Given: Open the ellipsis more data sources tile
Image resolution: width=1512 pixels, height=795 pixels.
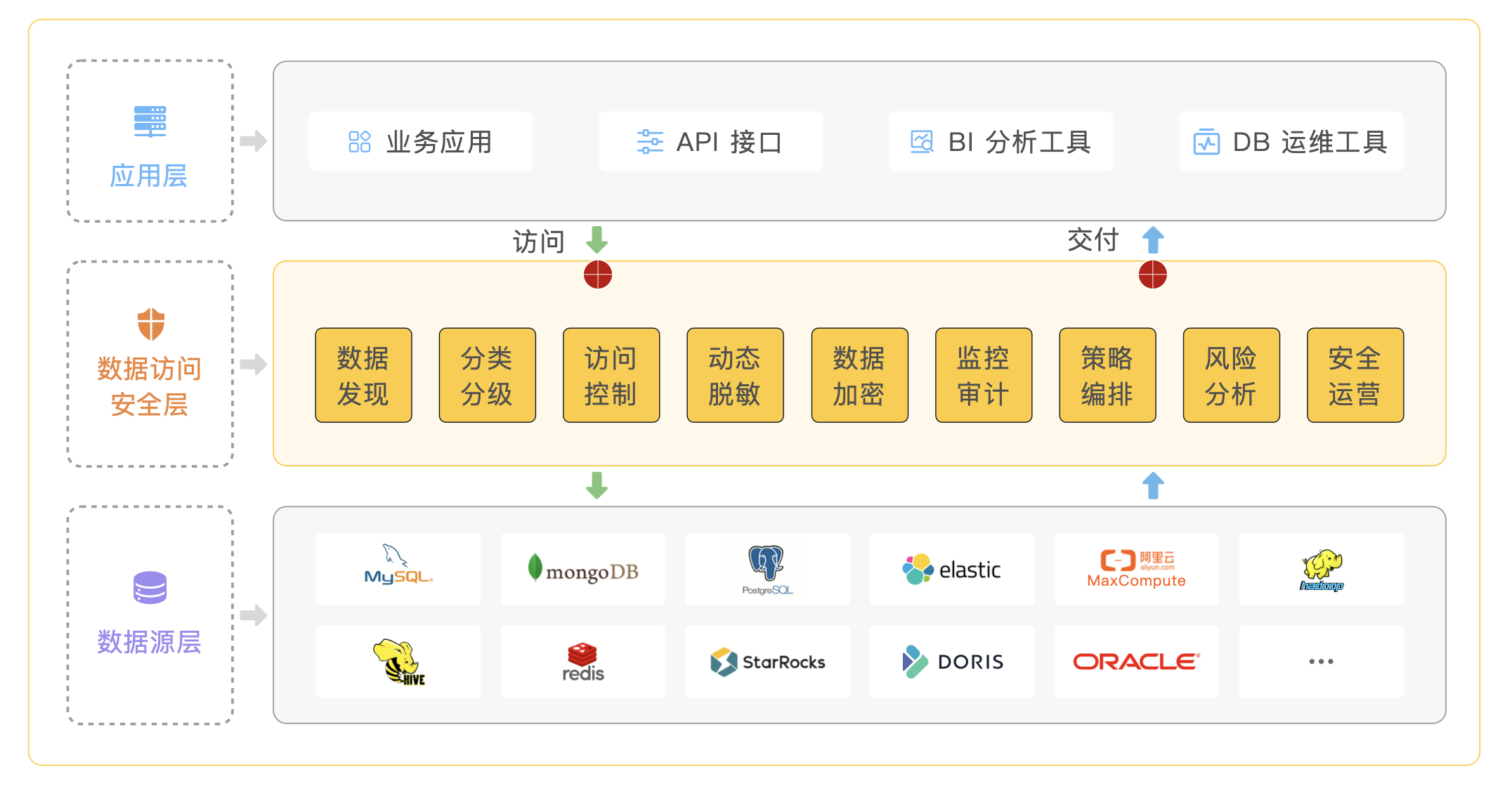Looking at the screenshot, I should [x=1321, y=662].
